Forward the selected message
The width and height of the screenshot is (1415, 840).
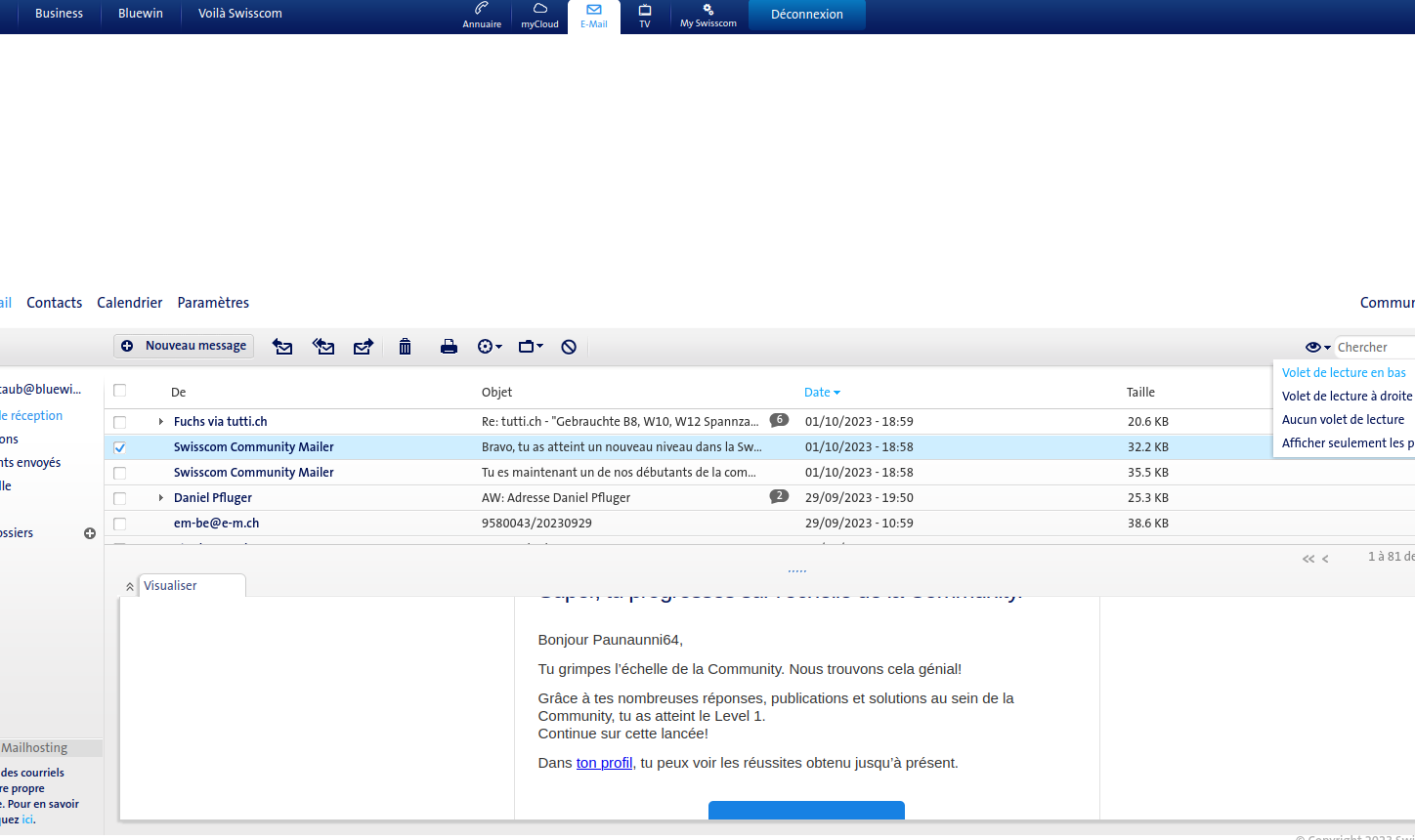[364, 347]
